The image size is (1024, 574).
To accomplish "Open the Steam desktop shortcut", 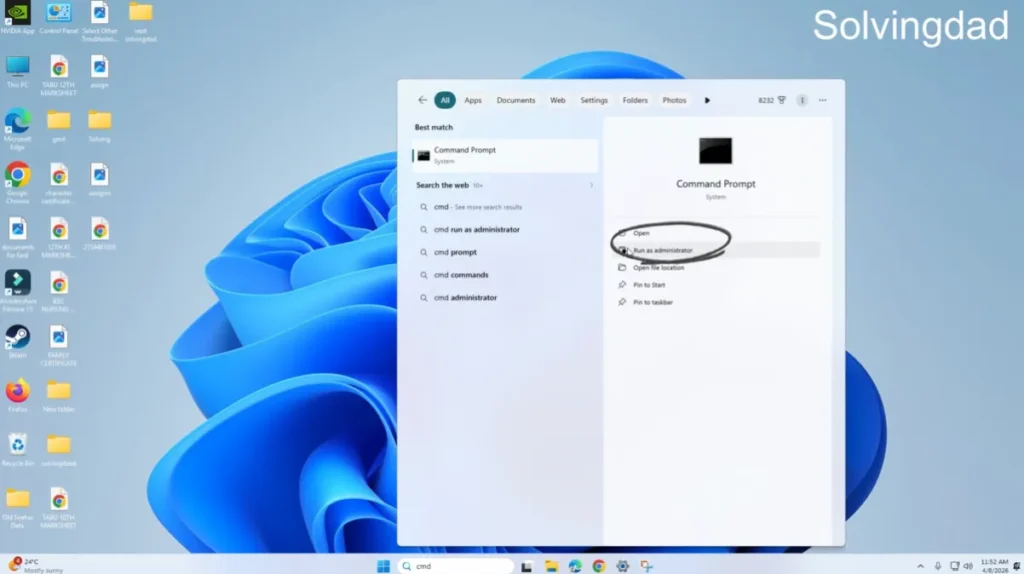I will (17, 336).
